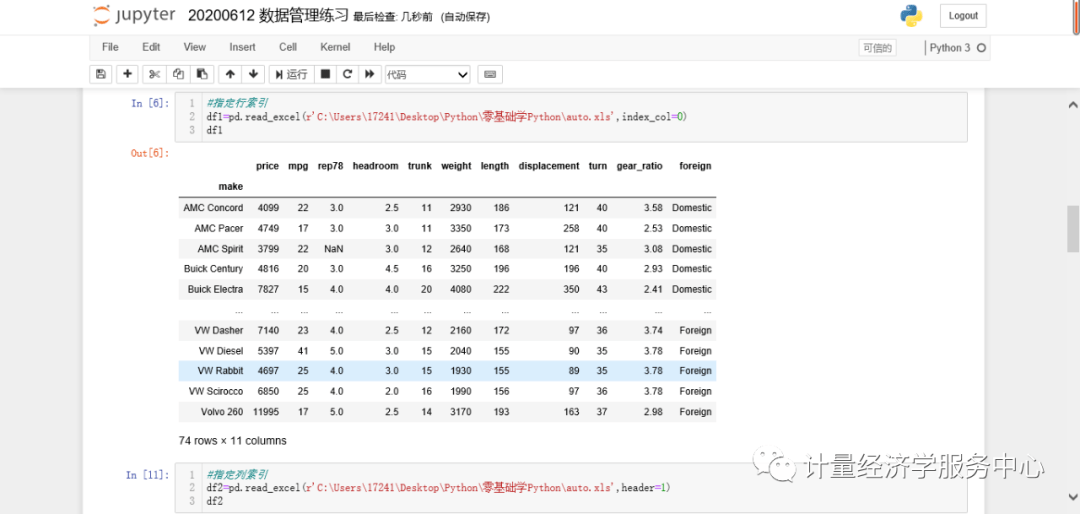Click the rep78 column header
1080x514 pixels.
331,166
